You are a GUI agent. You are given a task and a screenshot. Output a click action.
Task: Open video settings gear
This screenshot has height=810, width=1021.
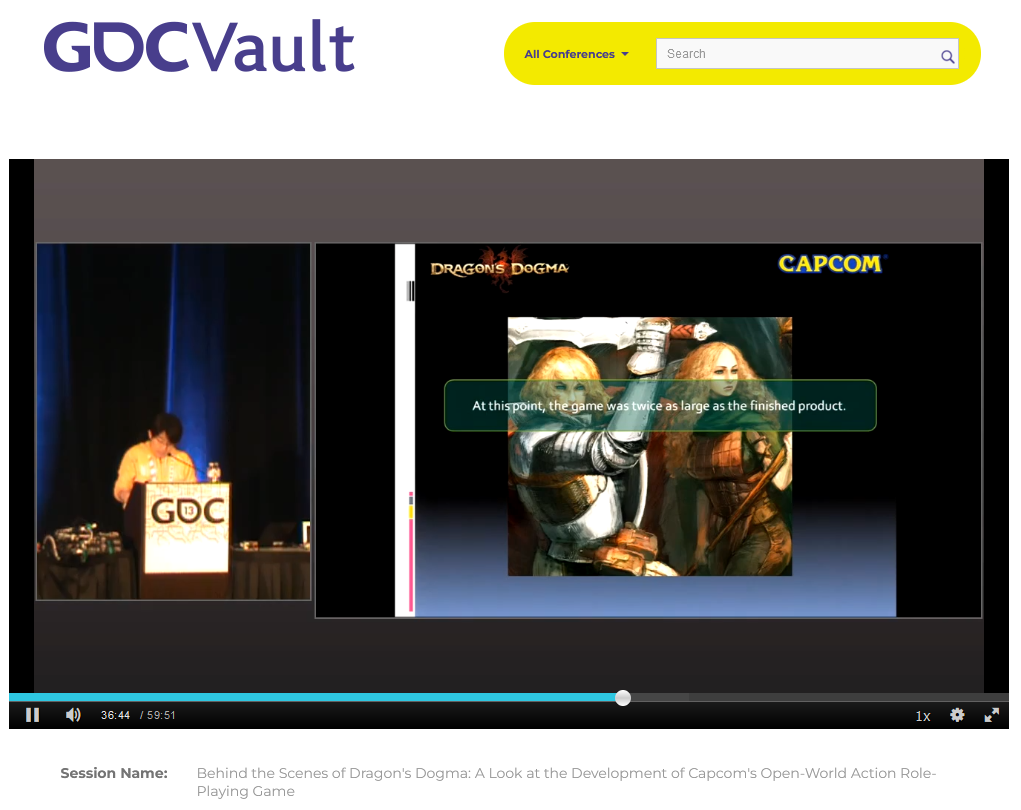point(957,715)
